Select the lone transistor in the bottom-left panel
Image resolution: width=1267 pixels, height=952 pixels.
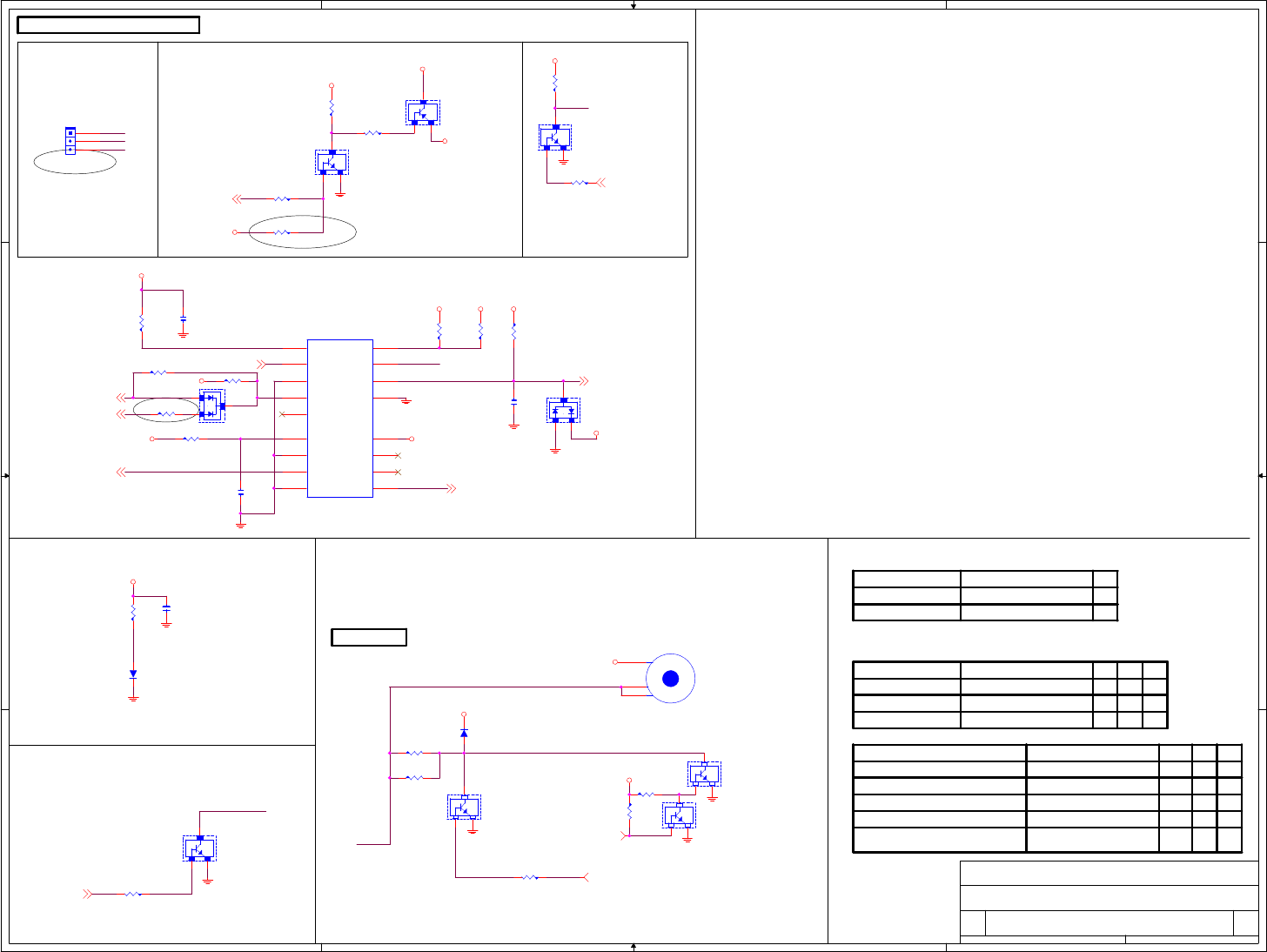(x=199, y=848)
